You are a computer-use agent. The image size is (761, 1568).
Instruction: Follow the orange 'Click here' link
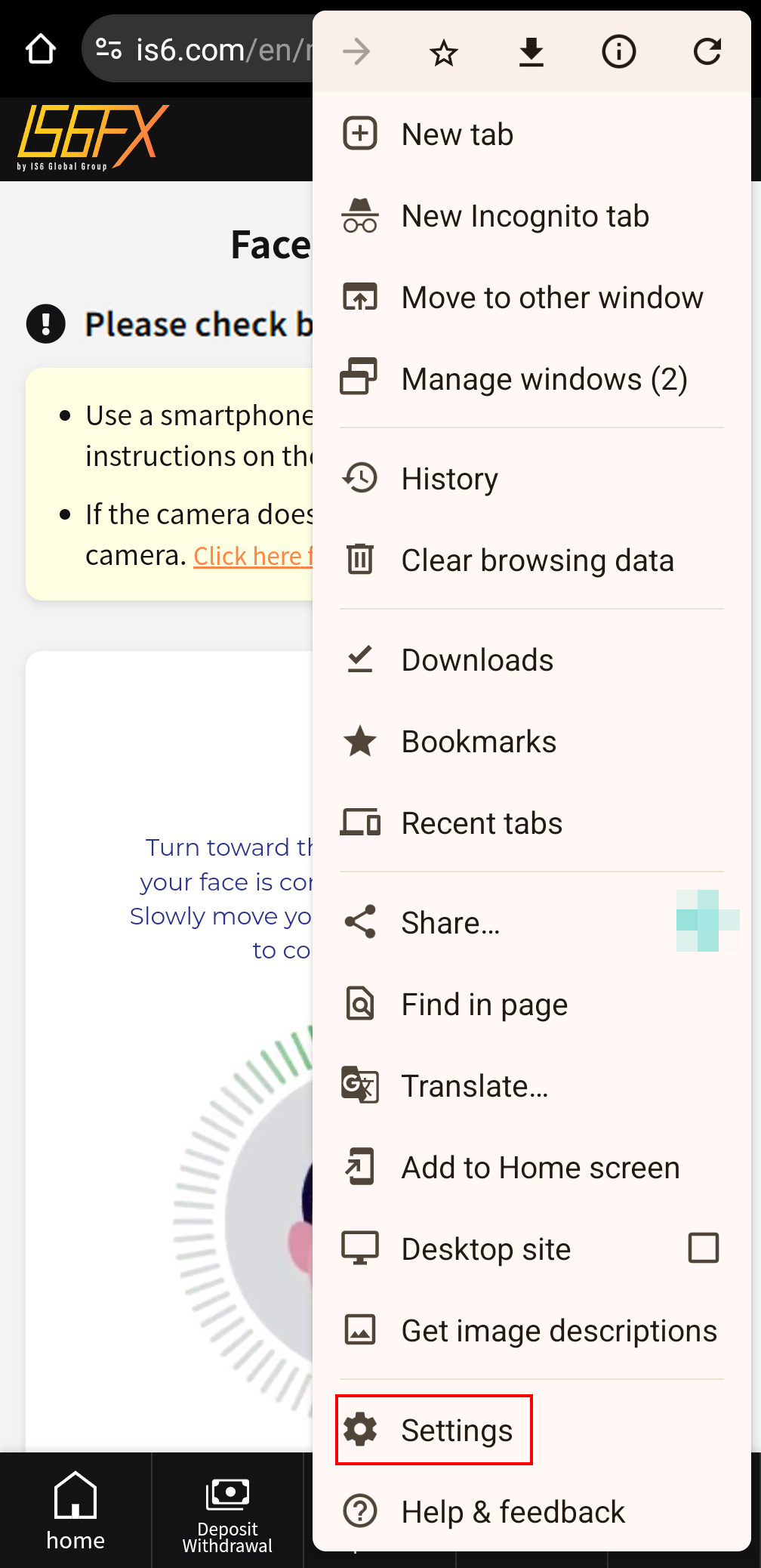point(252,556)
